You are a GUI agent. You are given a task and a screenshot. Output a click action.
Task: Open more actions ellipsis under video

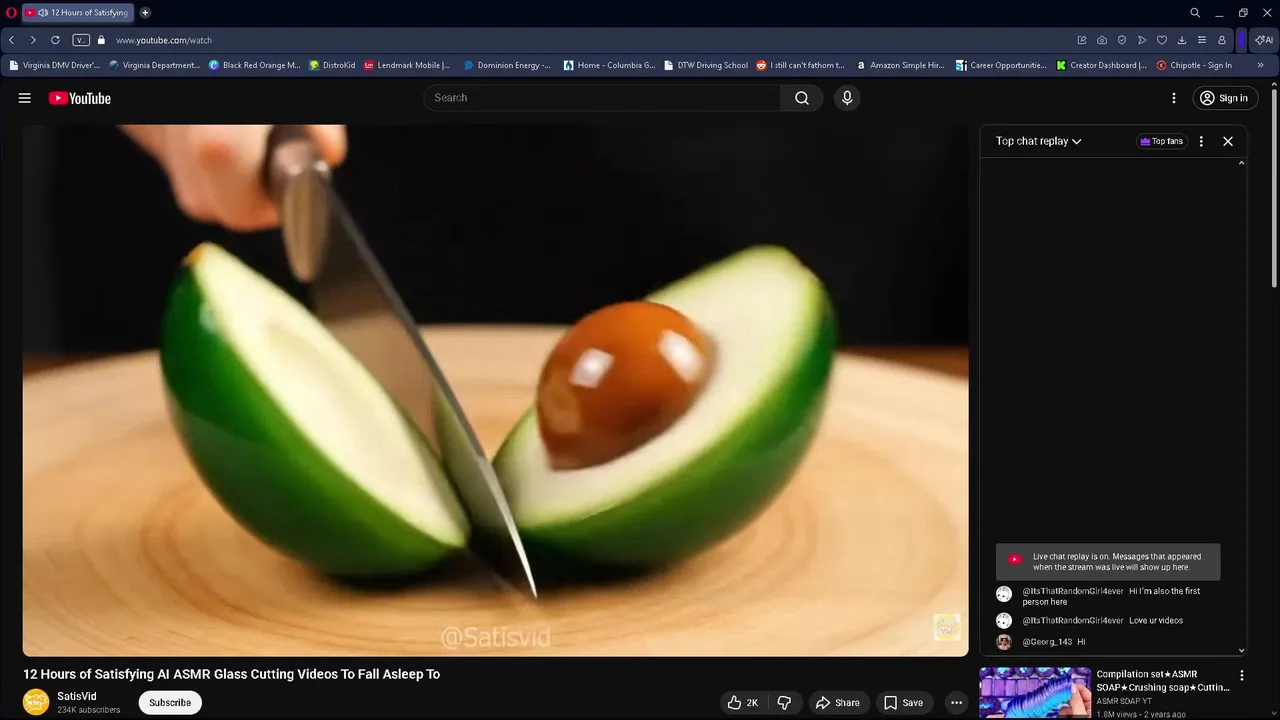point(956,703)
